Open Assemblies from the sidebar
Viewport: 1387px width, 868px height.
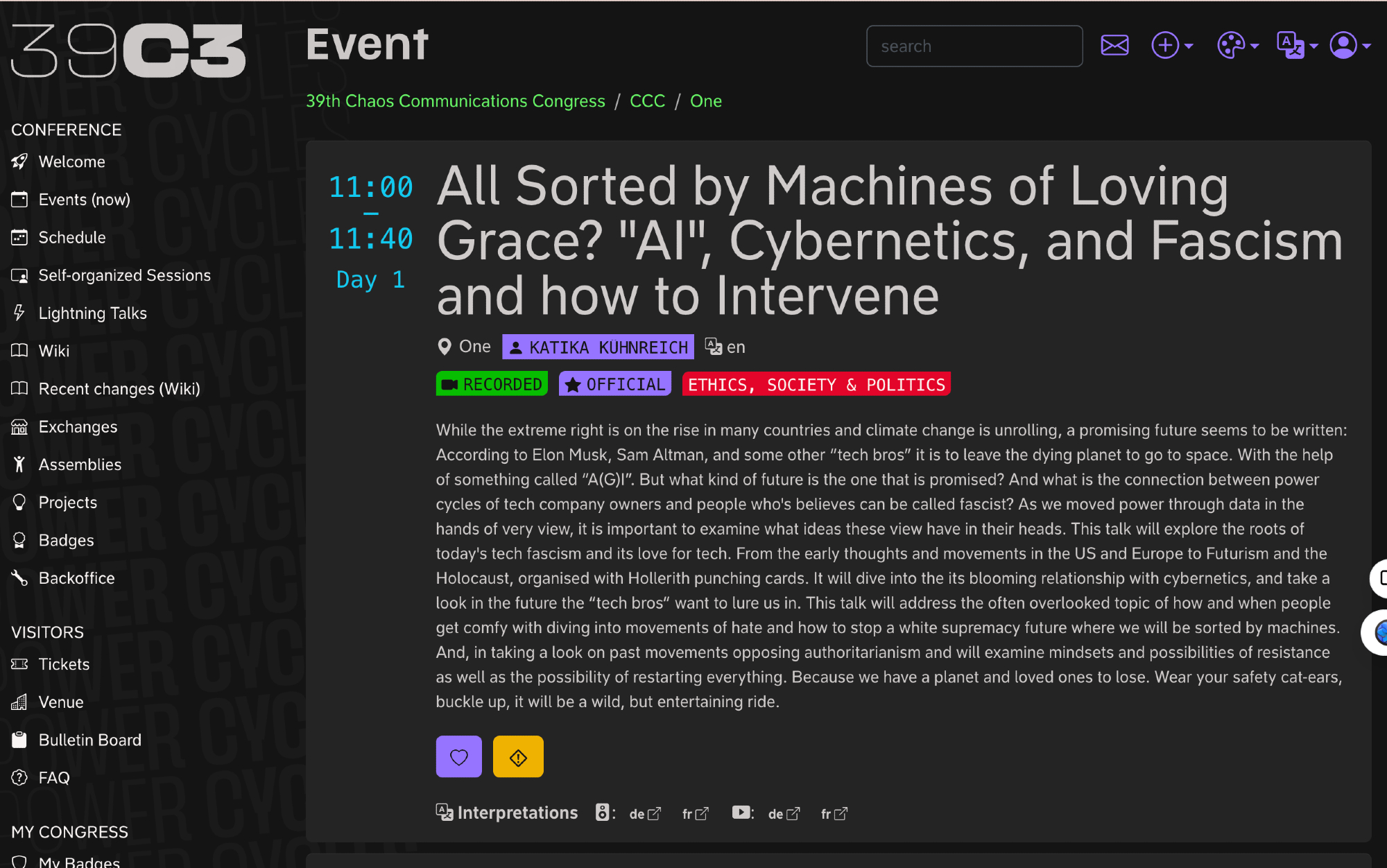(80, 465)
